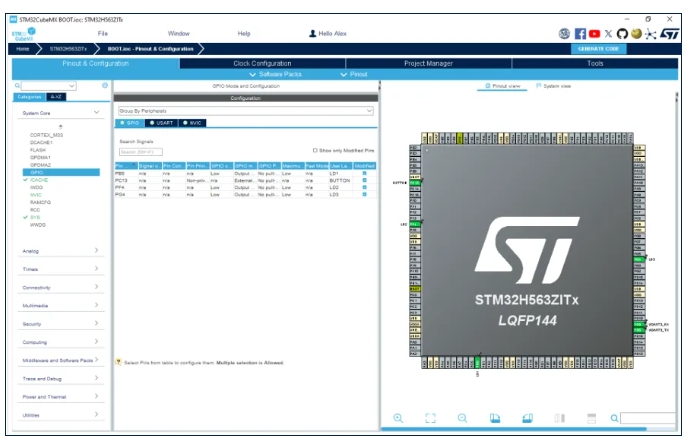This screenshot has width=691, height=447.
Task: Switch to Project Manager tab
Action: pos(428,63)
